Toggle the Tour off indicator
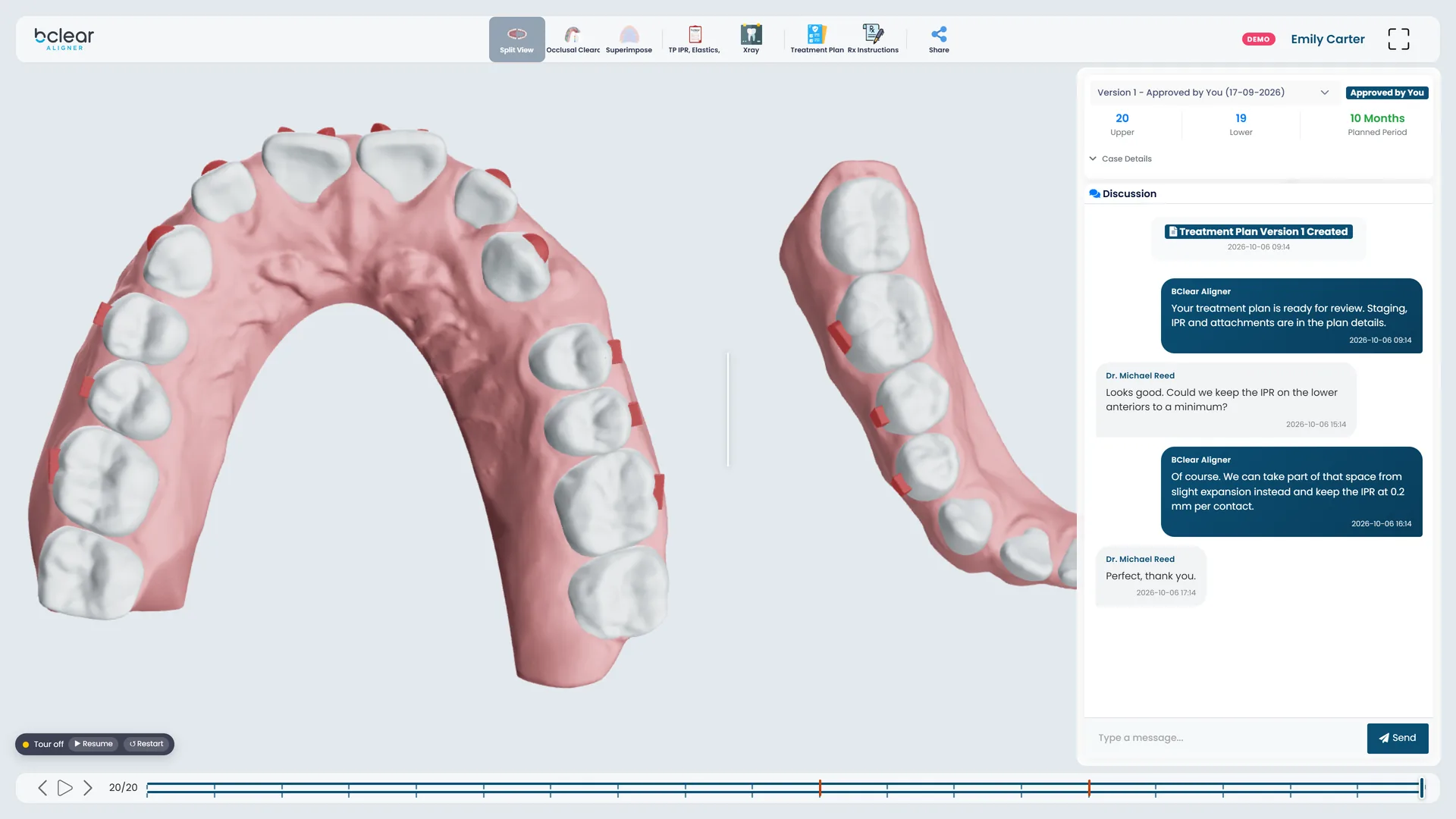Screen dimensions: 1456x819 coord(43,744)
